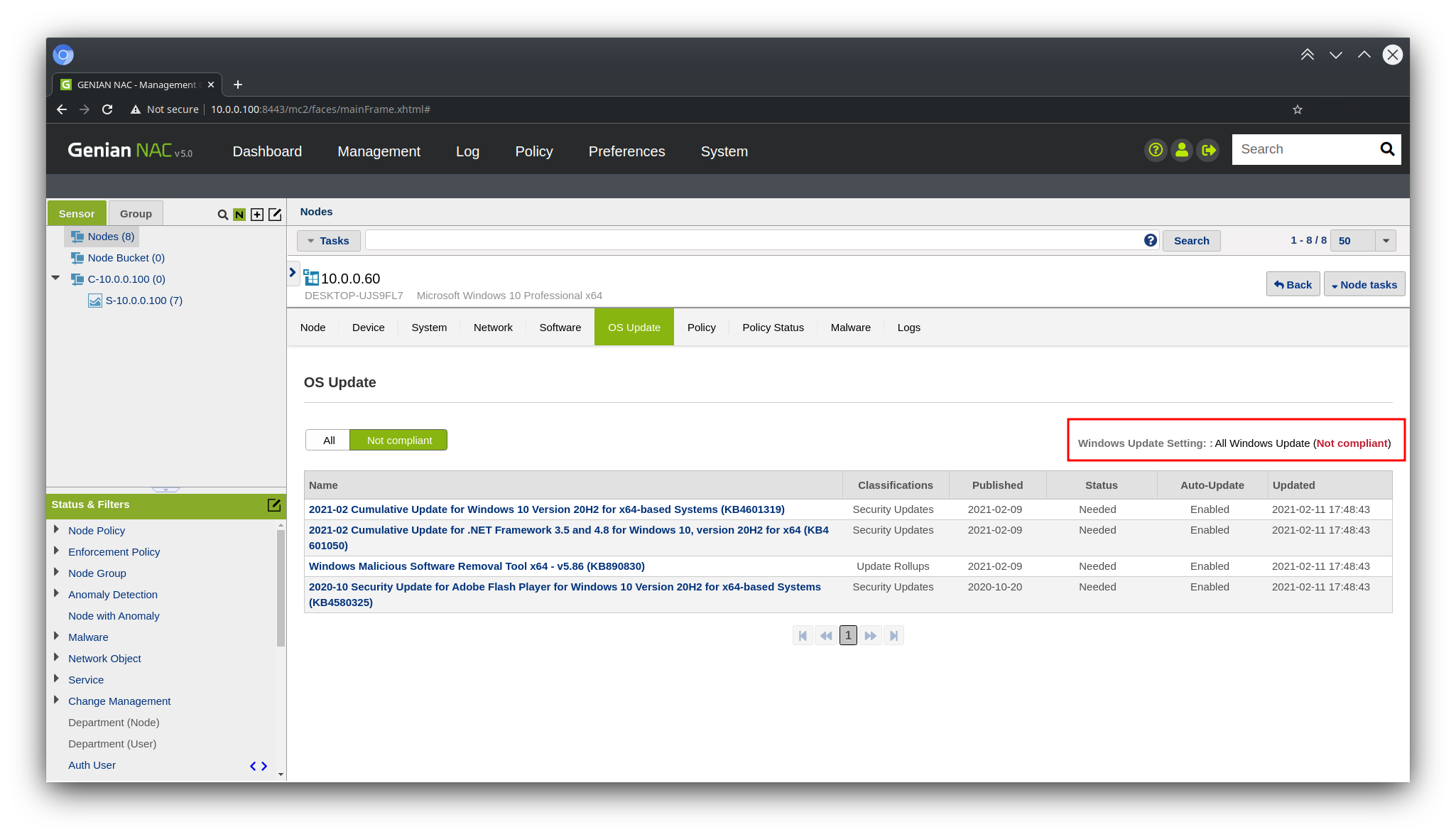Toggle the All filter button
Screen dimensions: 1456x837
(x=328, y=441)
